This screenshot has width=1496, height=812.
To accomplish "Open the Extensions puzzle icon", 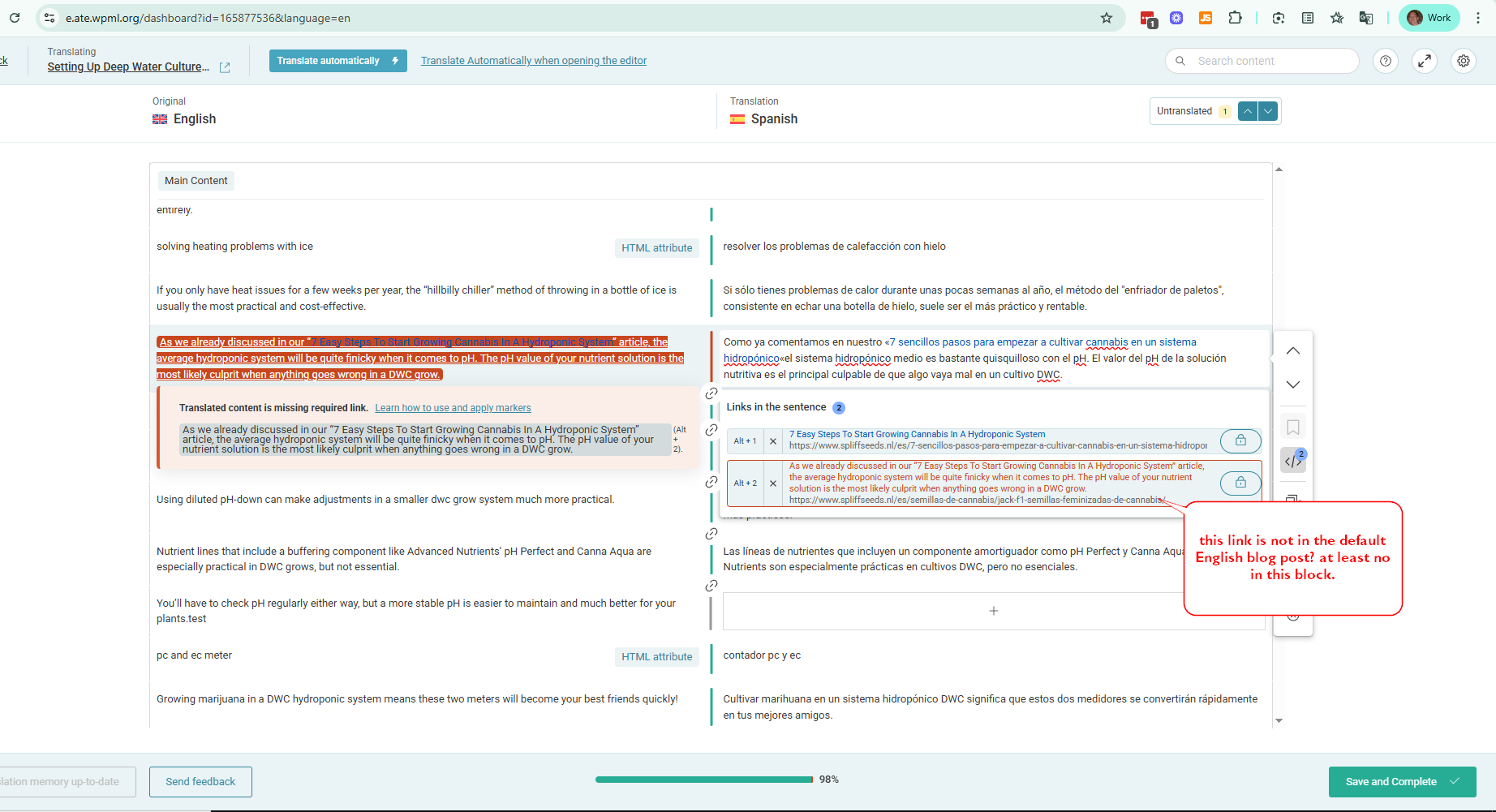I will point(1235,18).
